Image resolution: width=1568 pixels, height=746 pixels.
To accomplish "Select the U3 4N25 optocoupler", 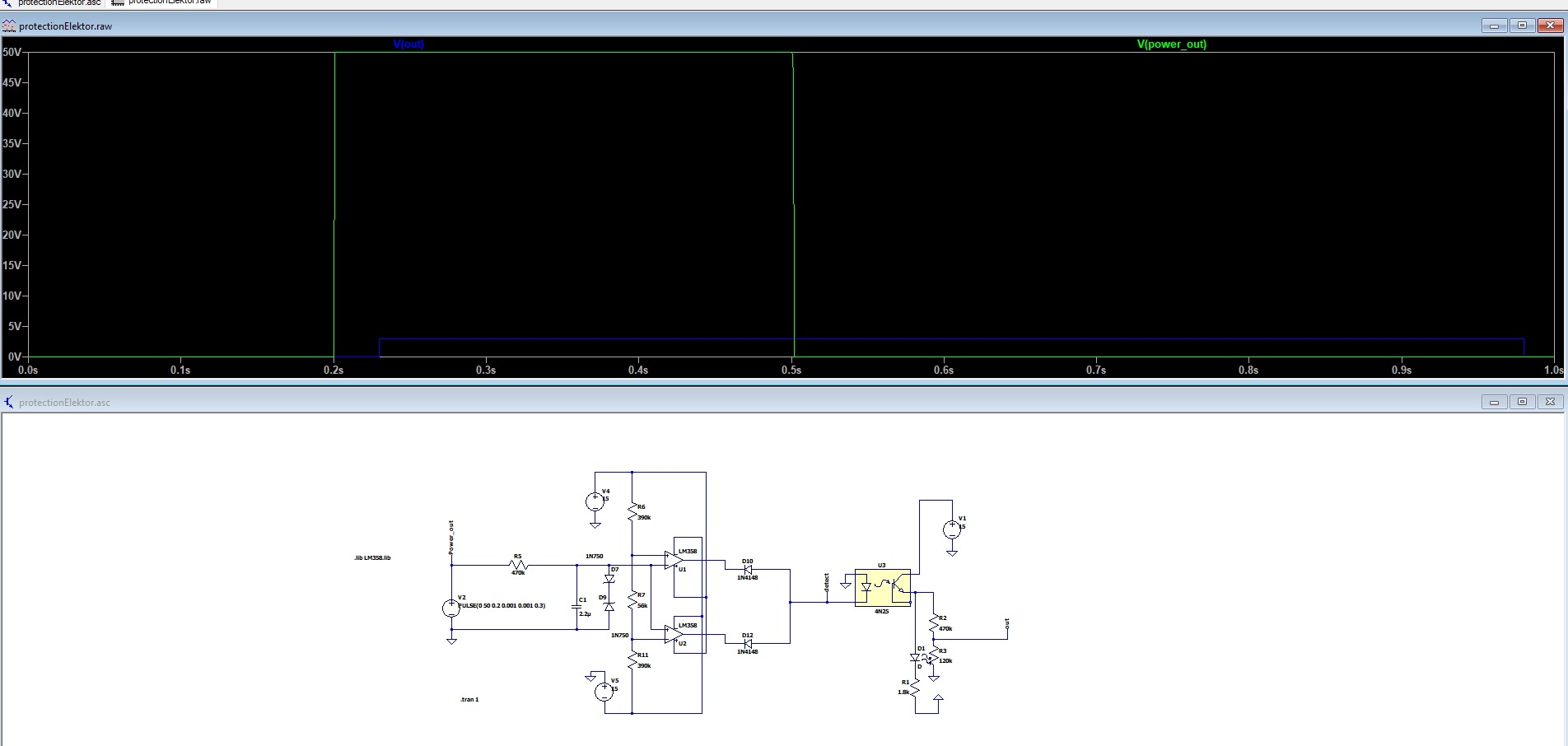I will [883, 588].
